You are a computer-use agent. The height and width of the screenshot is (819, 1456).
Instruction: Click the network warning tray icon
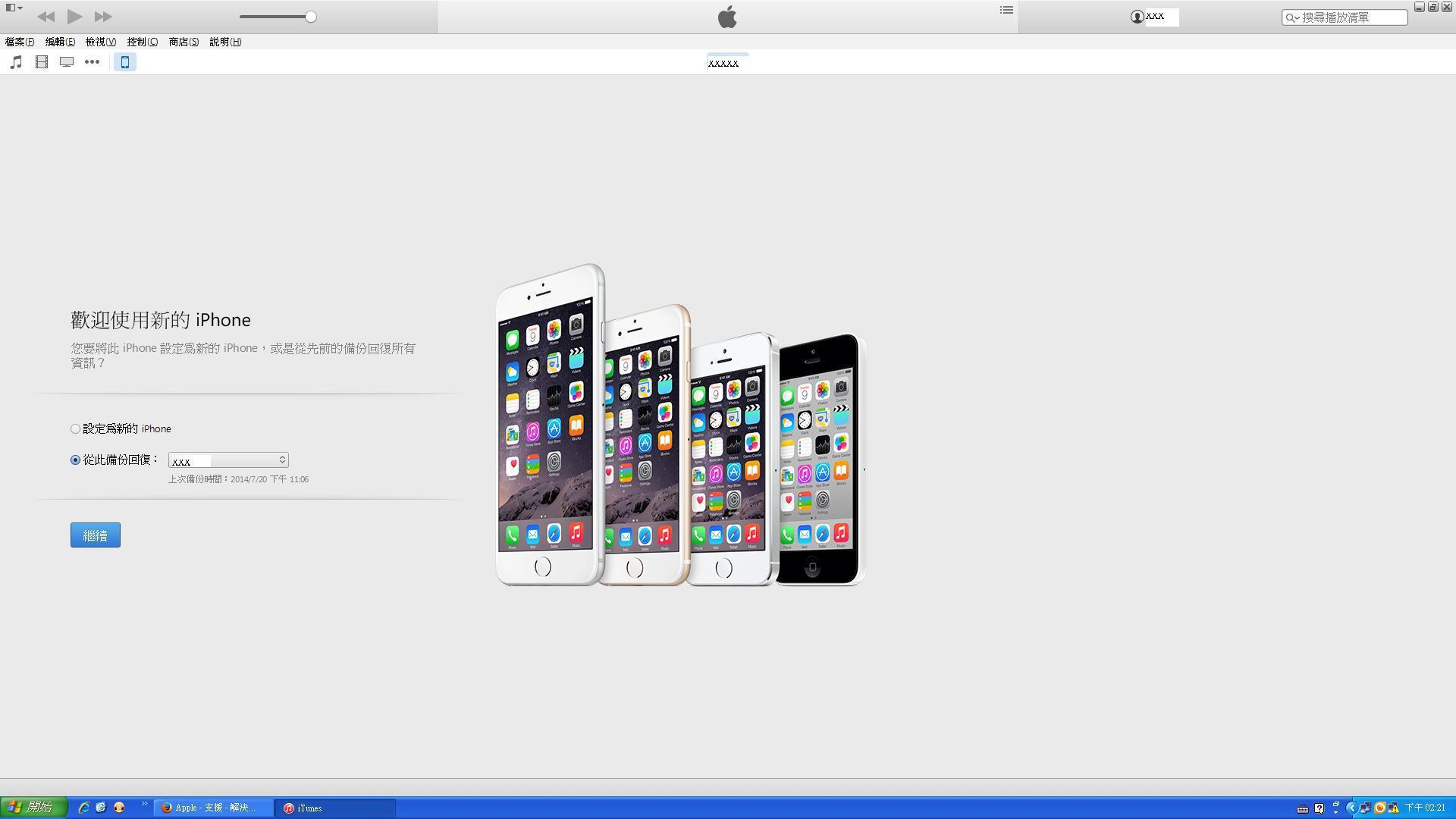(1394, 808)
